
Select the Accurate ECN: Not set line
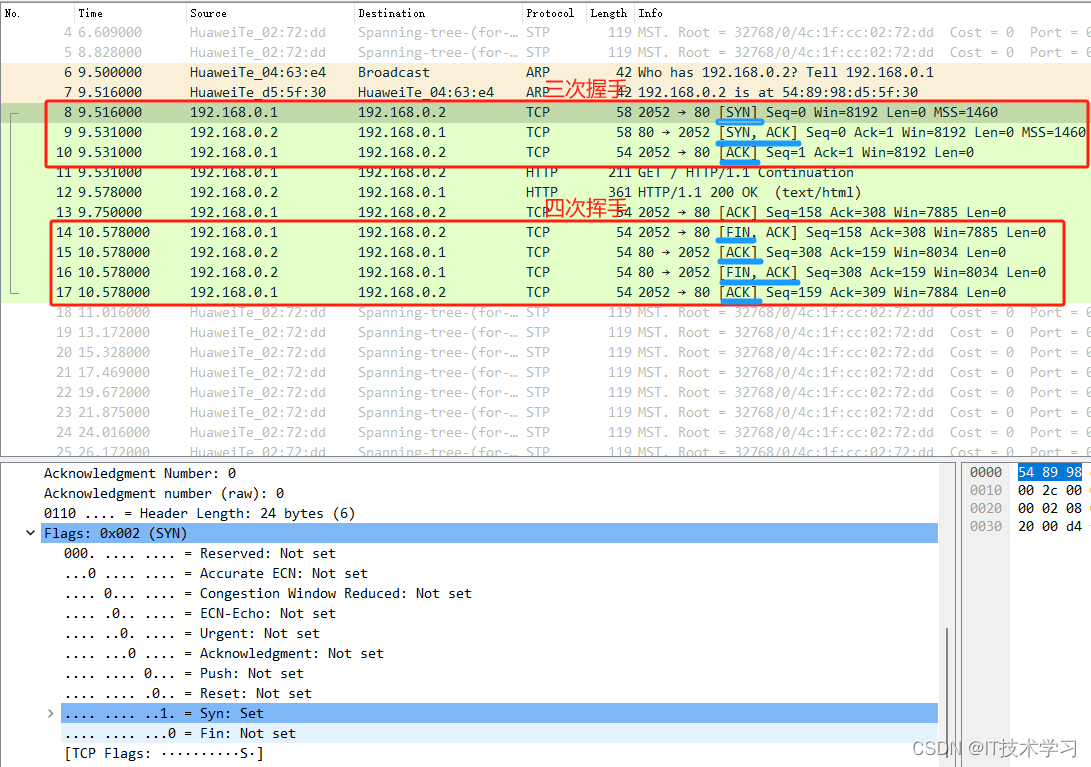[216, 574]
